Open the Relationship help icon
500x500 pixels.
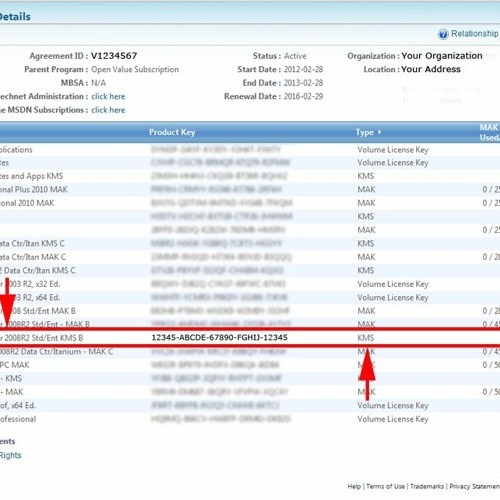coord(443,34)
